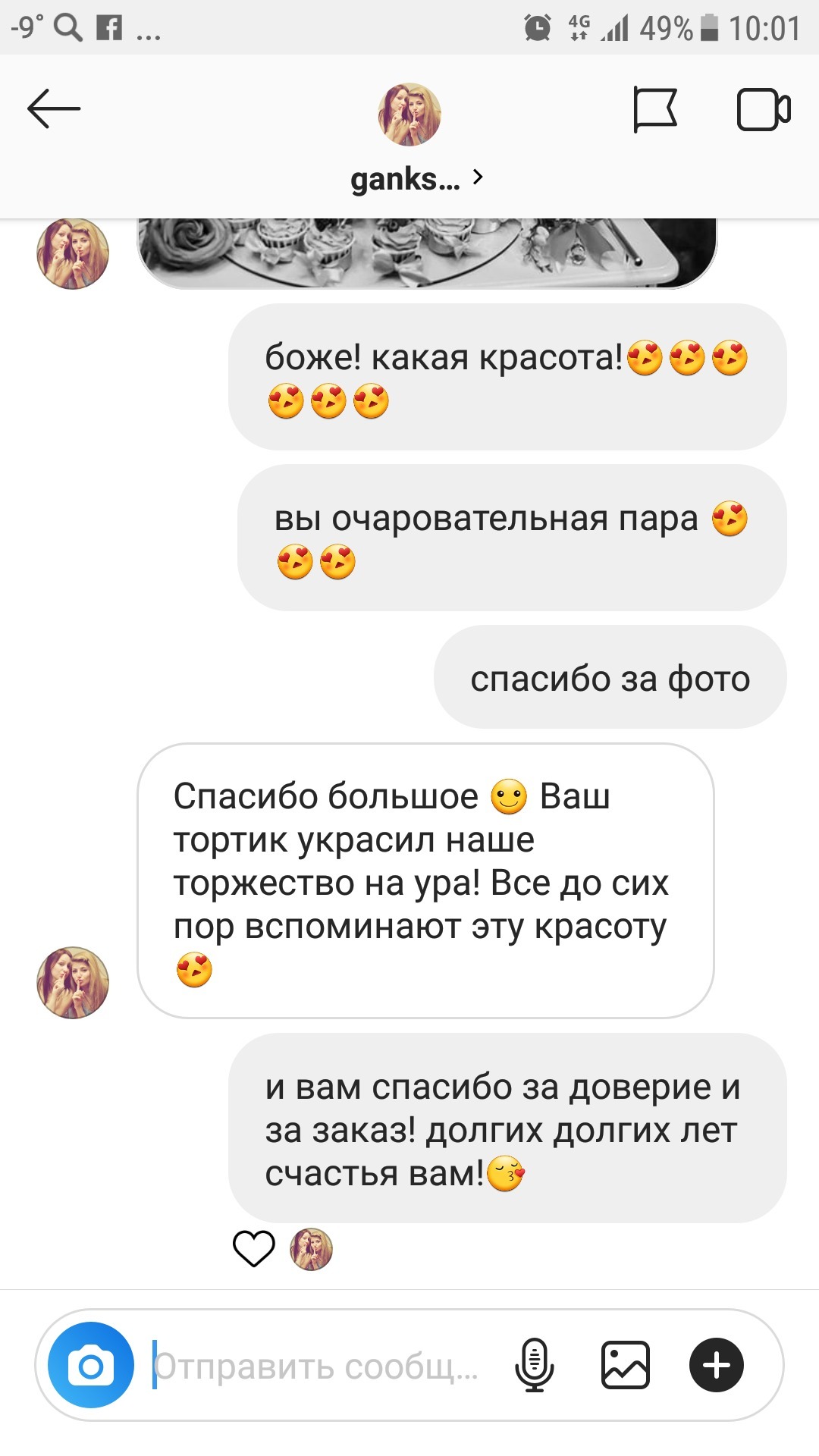Open the gallery image picker icon
819x1456 pixels.
click(x=626, y=1365)
